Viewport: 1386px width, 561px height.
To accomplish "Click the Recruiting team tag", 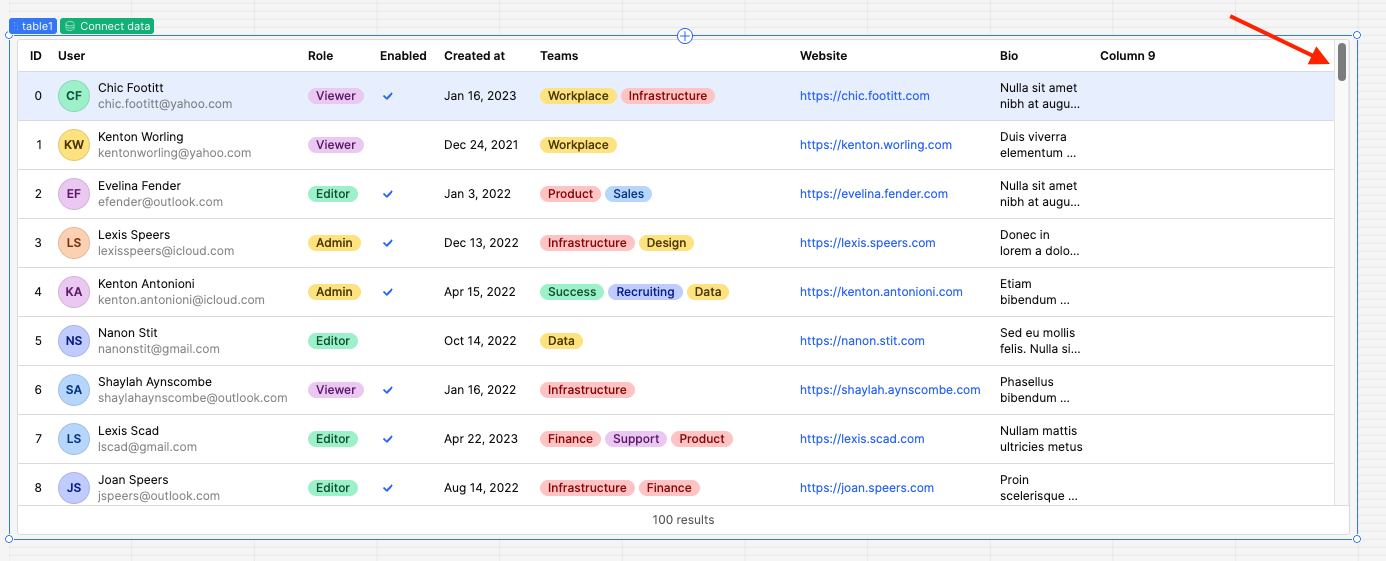I will click(645, 292).
